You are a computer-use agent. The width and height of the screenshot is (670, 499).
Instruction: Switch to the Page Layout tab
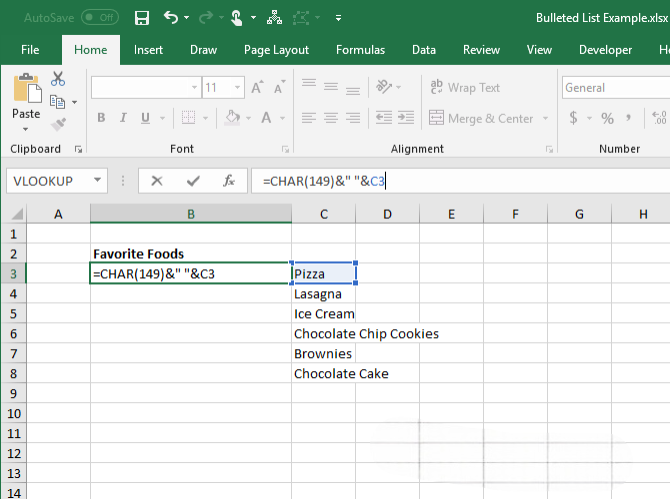tap(276, 50)
